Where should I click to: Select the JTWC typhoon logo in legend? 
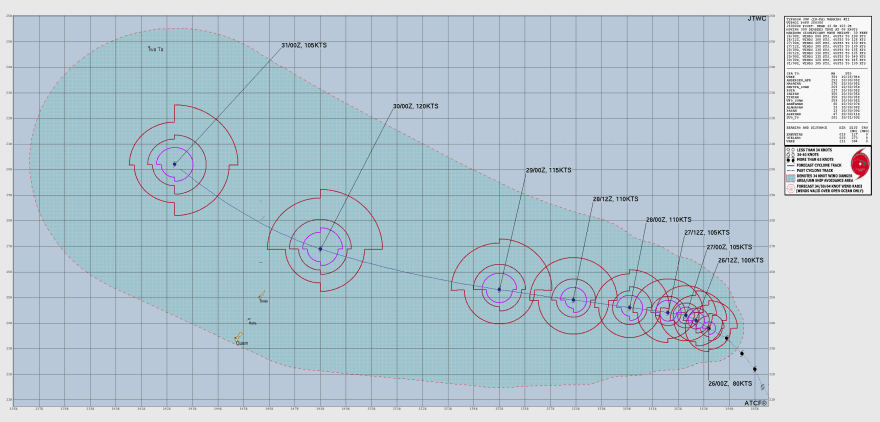[x=860, y=163]
